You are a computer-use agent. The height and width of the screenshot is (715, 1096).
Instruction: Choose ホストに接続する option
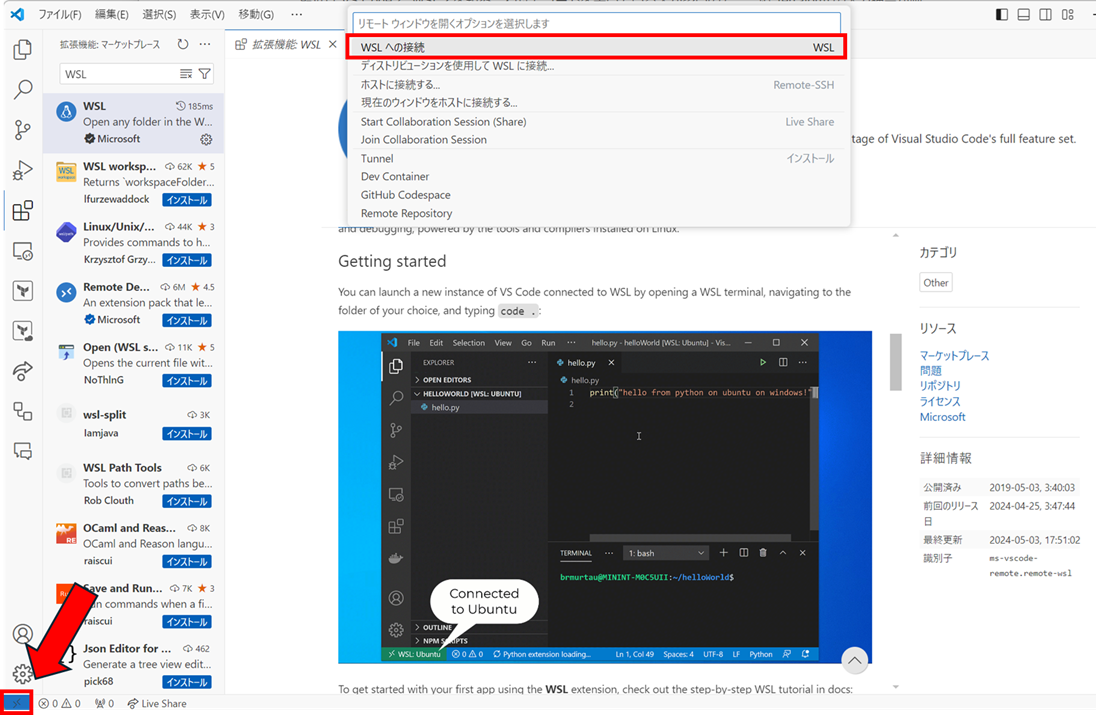click(x=598, y=85)
